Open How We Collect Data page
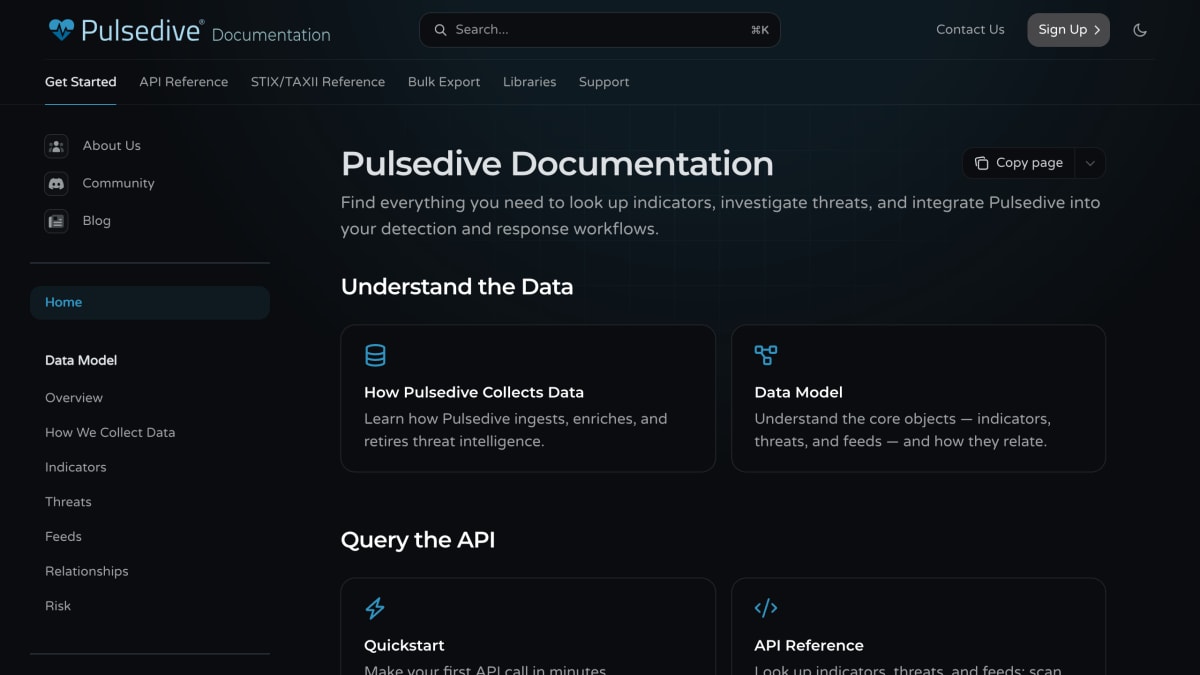This screenshot has height=675, width=1200. (110, 433)
